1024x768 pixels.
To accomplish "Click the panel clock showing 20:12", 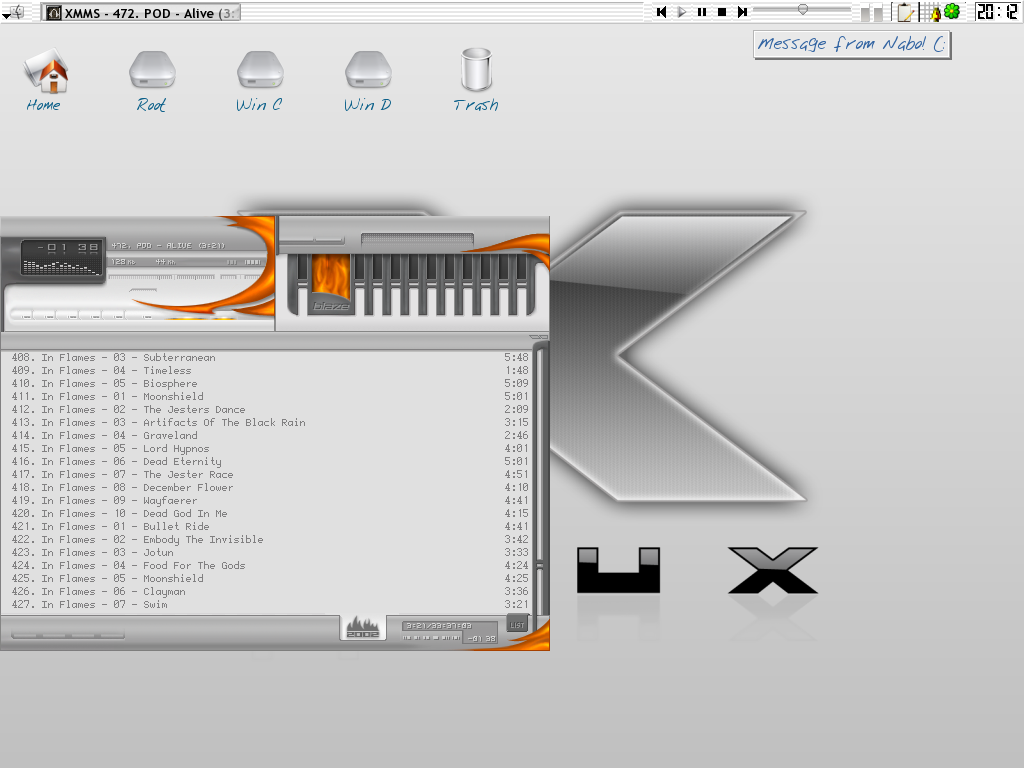I will (997, 11).
